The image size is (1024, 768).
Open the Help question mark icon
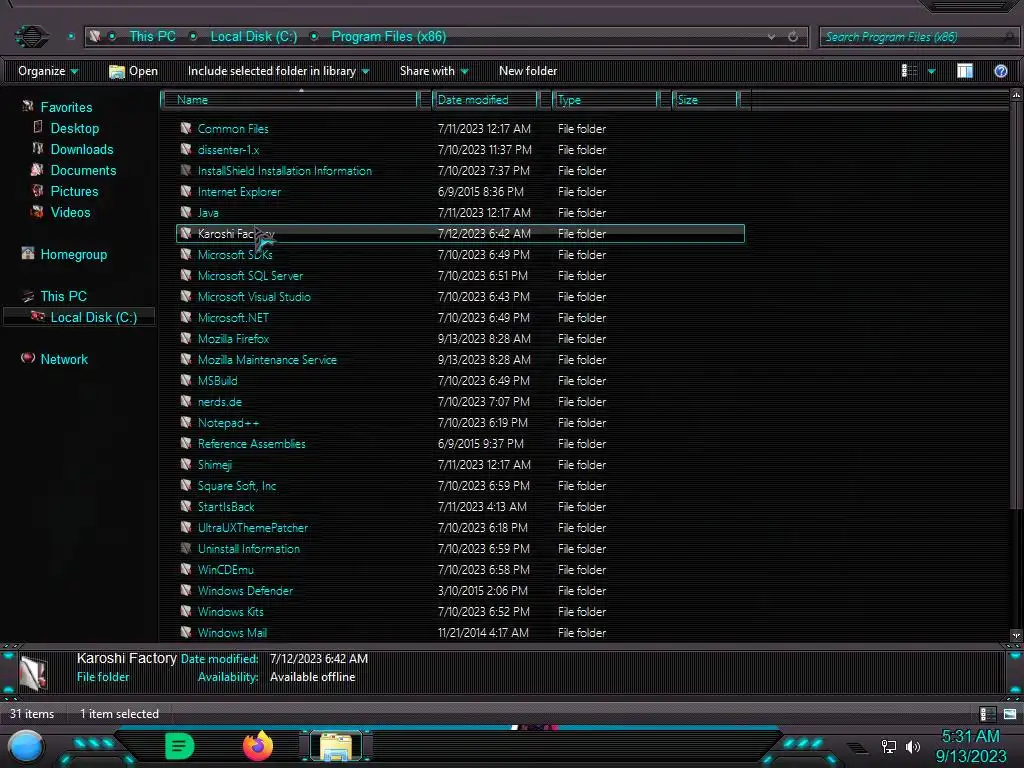1000,71
